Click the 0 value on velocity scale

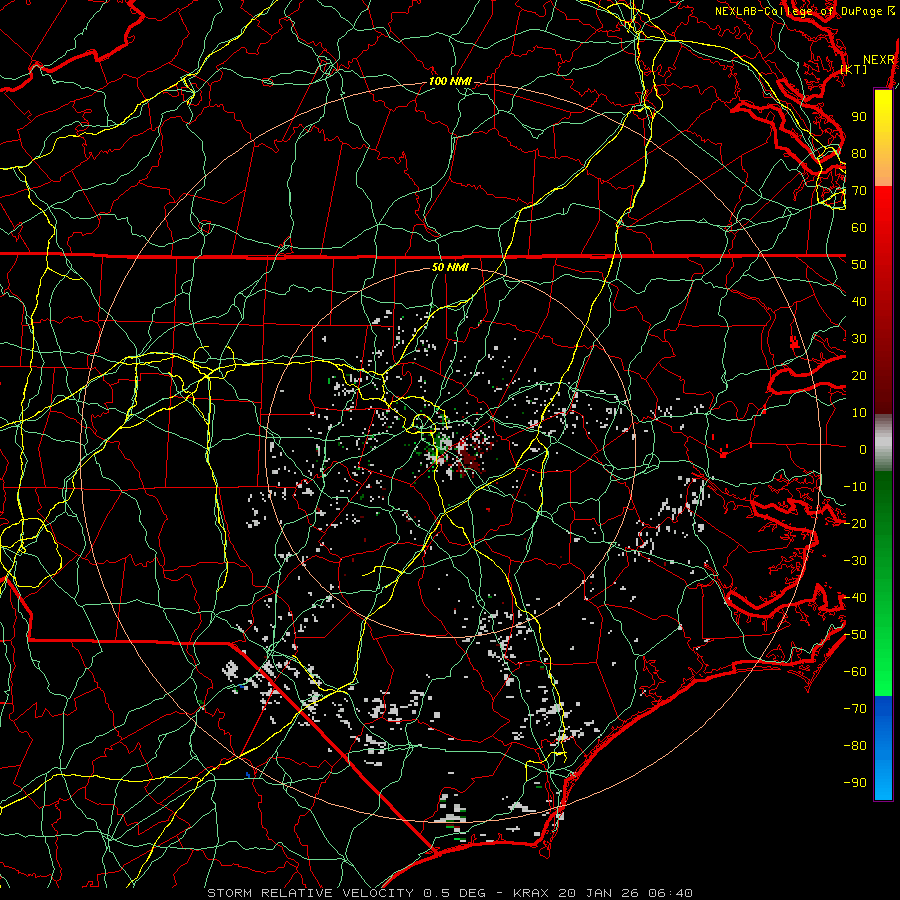[x=863, y=449]
